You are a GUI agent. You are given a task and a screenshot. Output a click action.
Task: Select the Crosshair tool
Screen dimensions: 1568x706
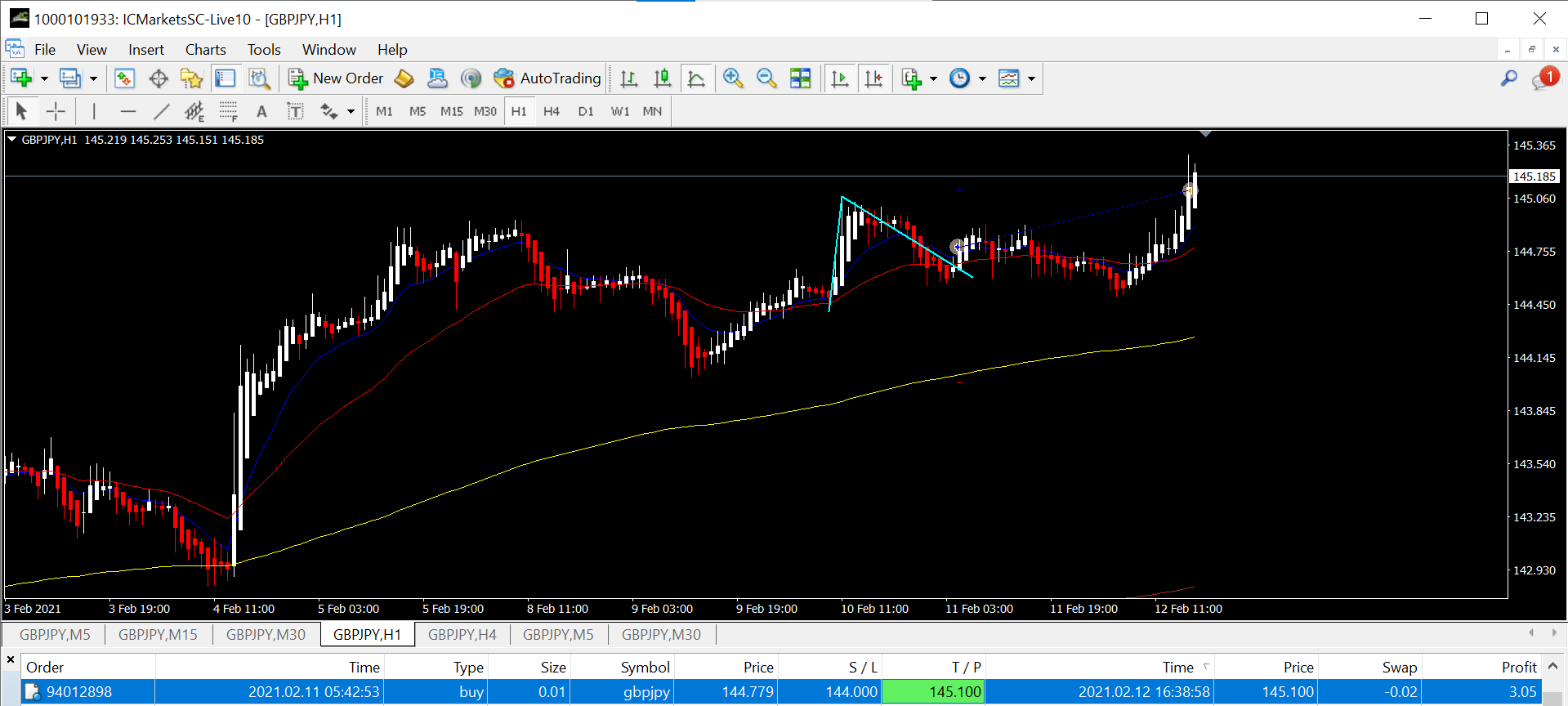pos(56,111)
